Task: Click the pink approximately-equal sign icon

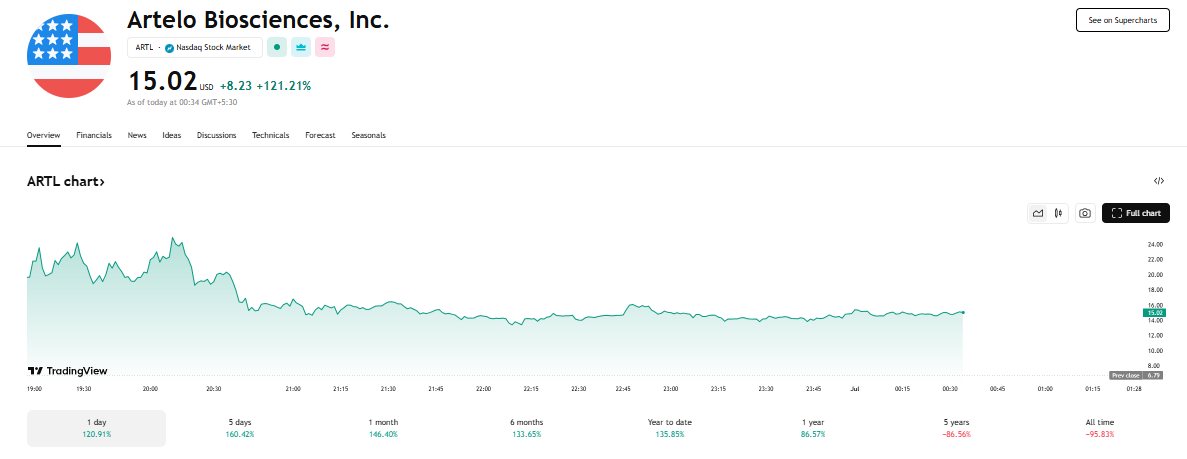Action: coord(325,47)
